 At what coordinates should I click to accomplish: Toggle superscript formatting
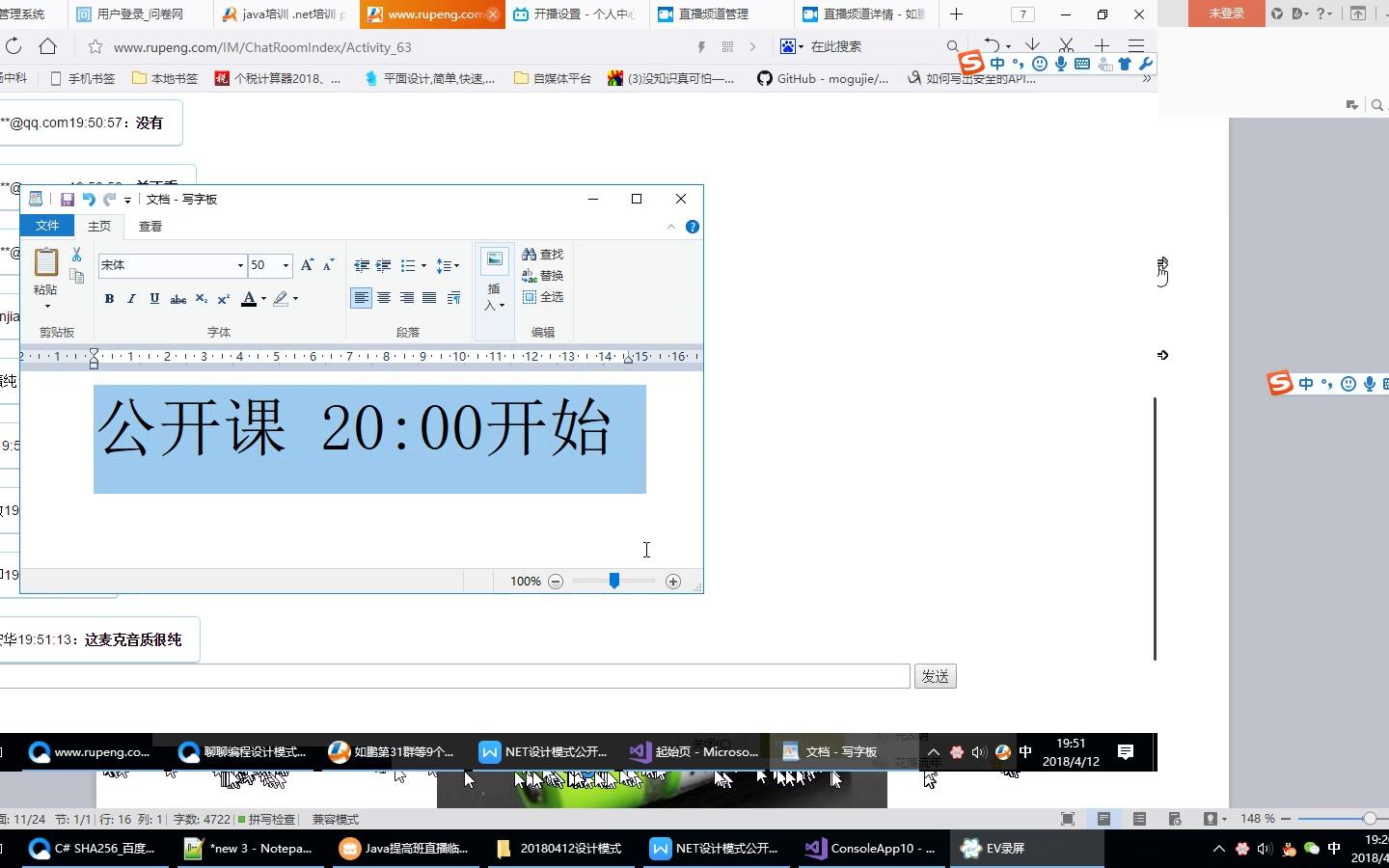point(223,299)
